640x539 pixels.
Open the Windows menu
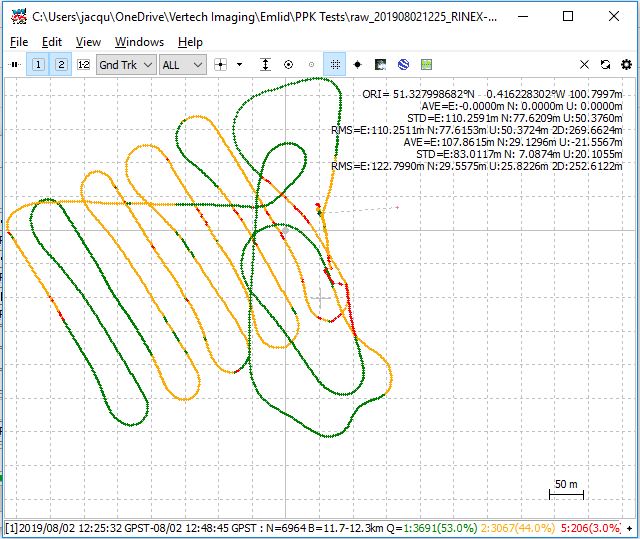[139, 42]
